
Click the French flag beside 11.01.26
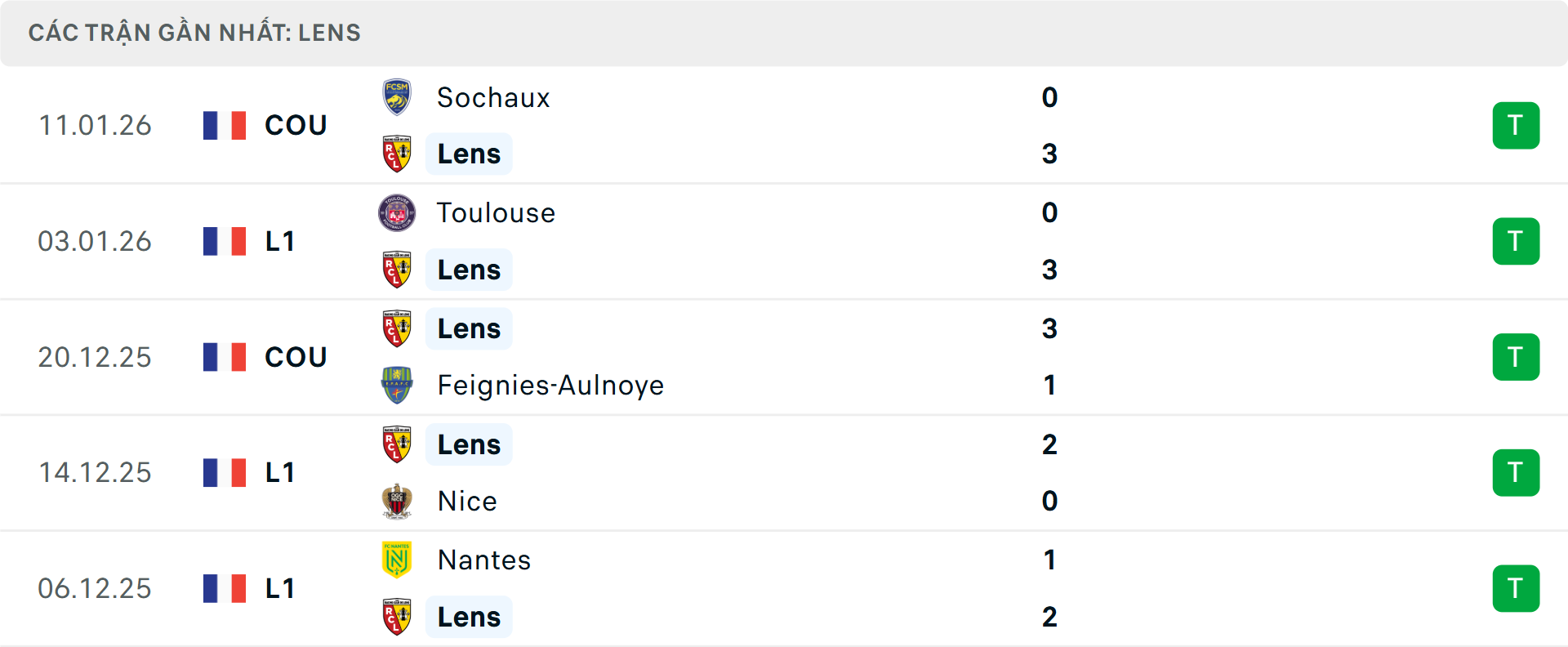[225, 126]
